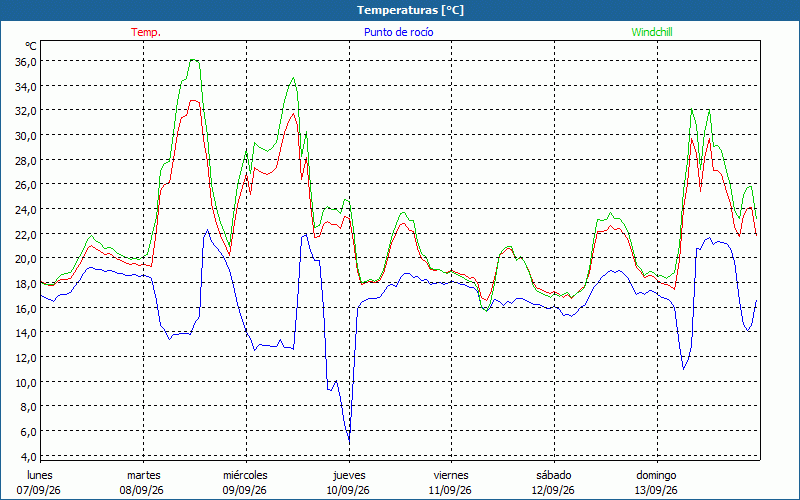Click the 34,0 y-axis value
Image resolution: width=800 pixels, height=500 pixels.
[26, 86]
